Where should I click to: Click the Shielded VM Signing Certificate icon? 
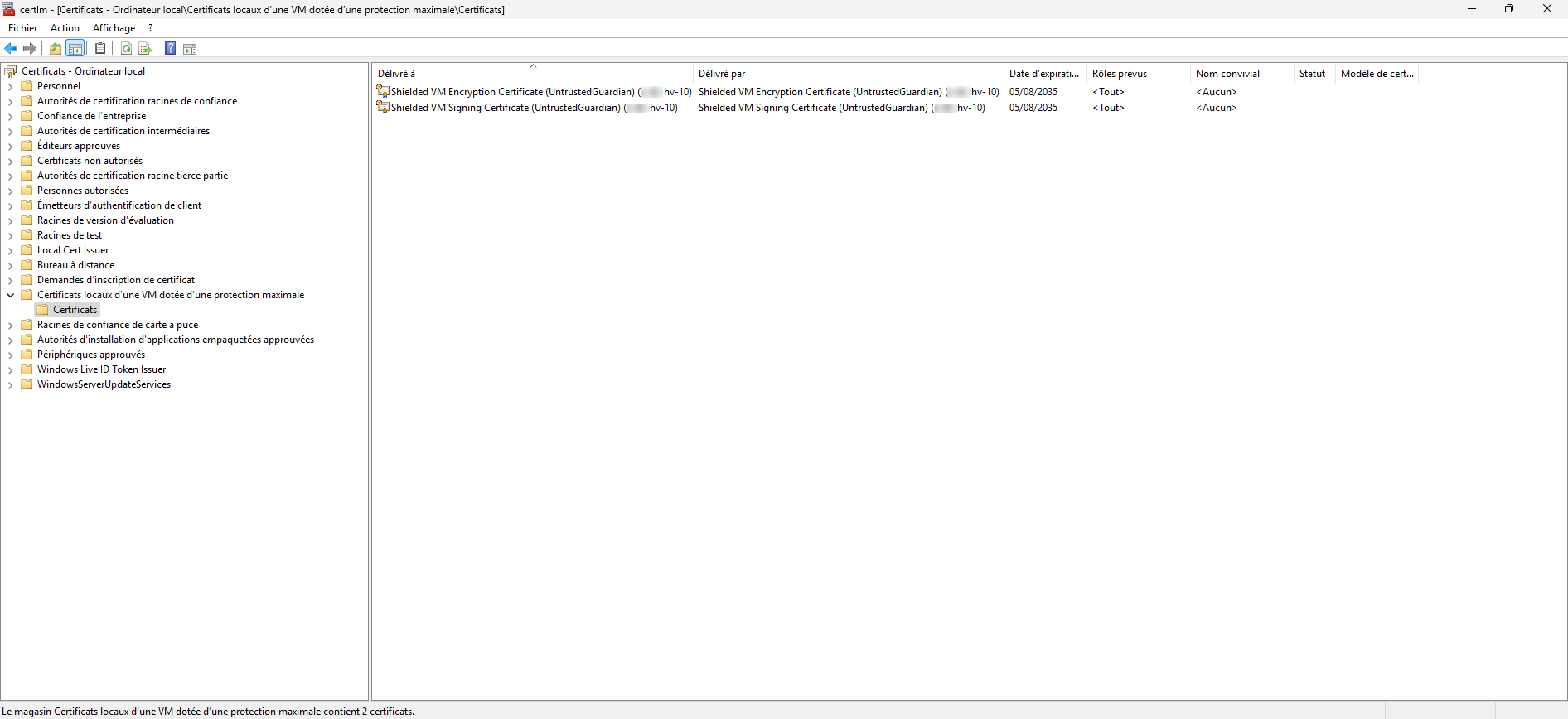pyautogui.click(x=383, y=108)
